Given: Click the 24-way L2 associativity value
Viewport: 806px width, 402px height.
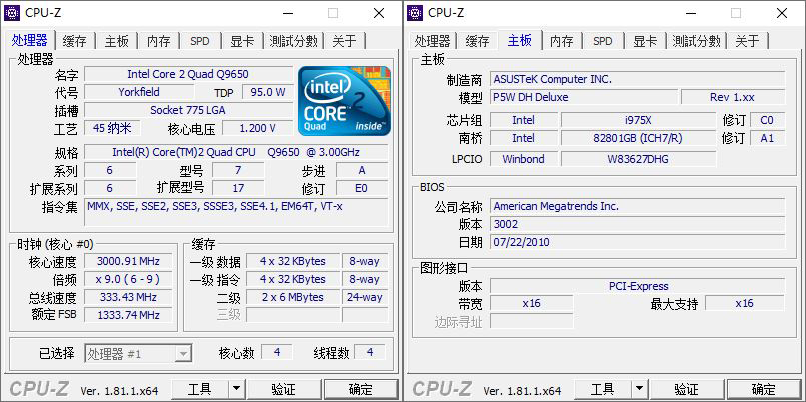Looking at the screenshot, I should pos(365,297).
